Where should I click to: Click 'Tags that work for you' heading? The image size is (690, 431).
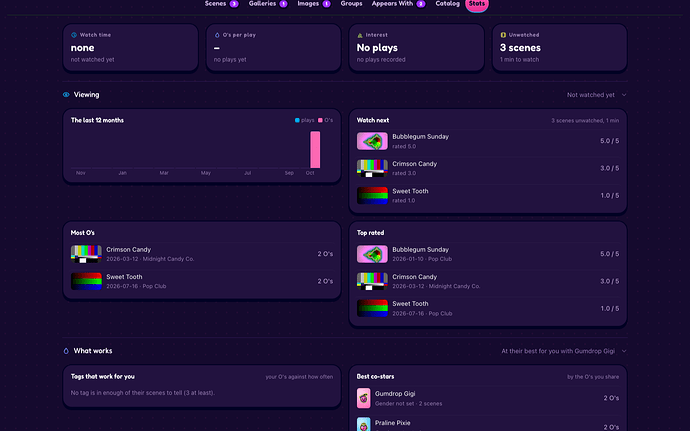coord(103,376)
